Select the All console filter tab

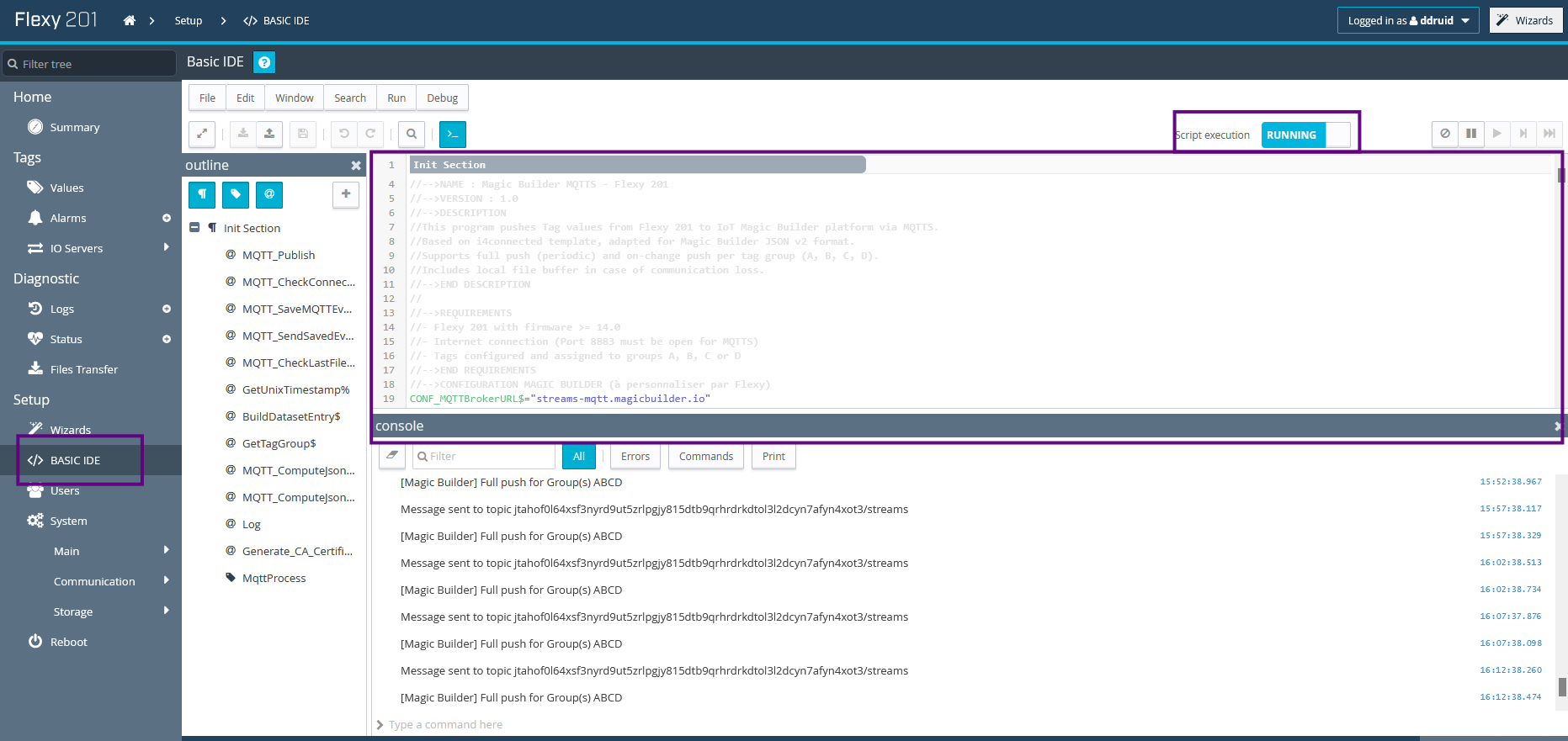coord(579,456)
